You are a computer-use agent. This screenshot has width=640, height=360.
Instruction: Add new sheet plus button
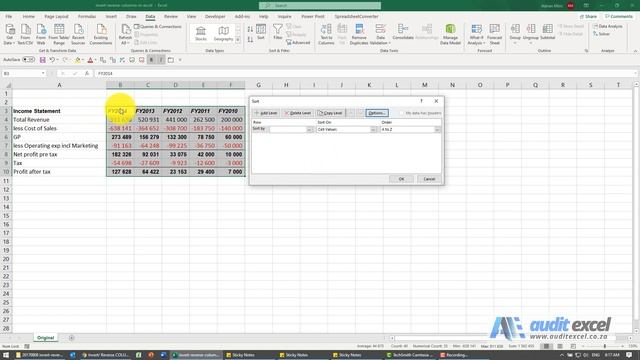(71, 338)
